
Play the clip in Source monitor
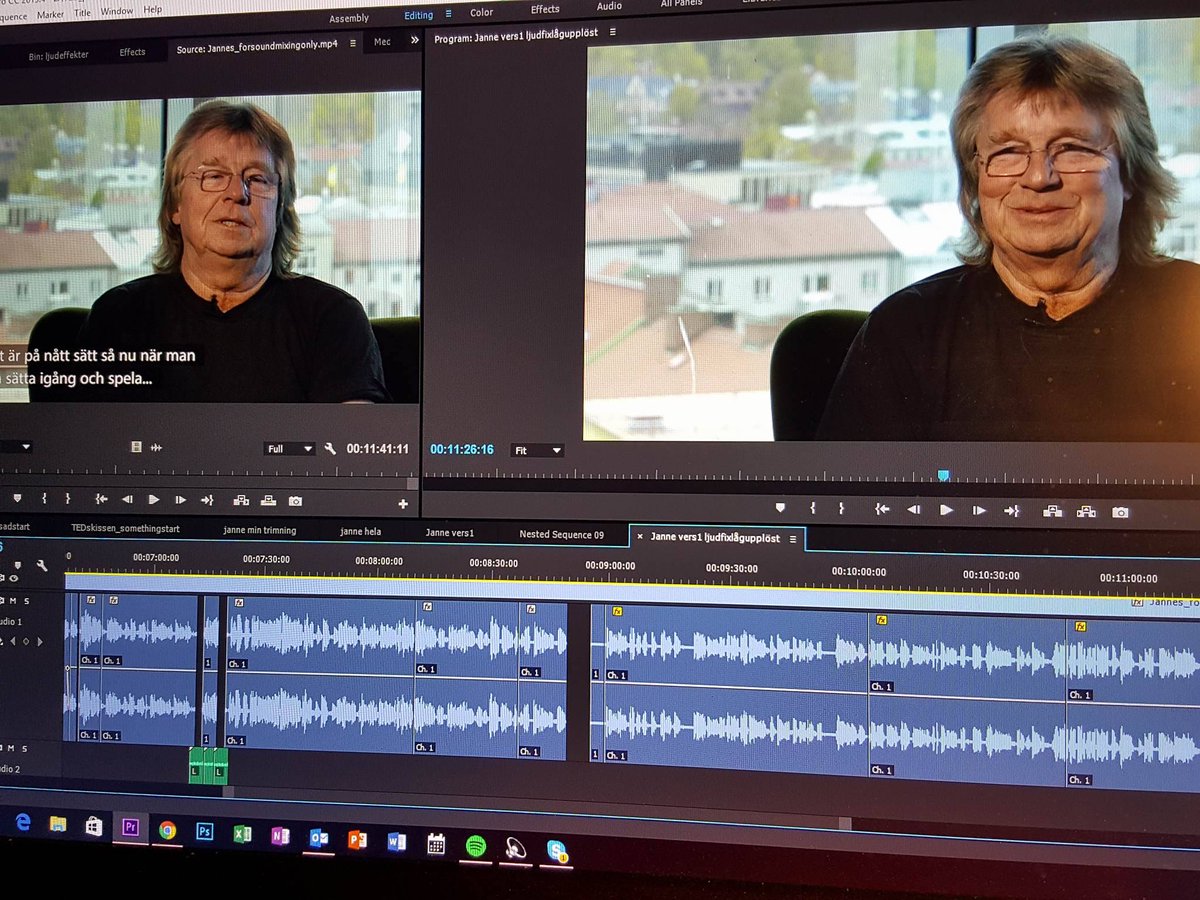[154, 499]
